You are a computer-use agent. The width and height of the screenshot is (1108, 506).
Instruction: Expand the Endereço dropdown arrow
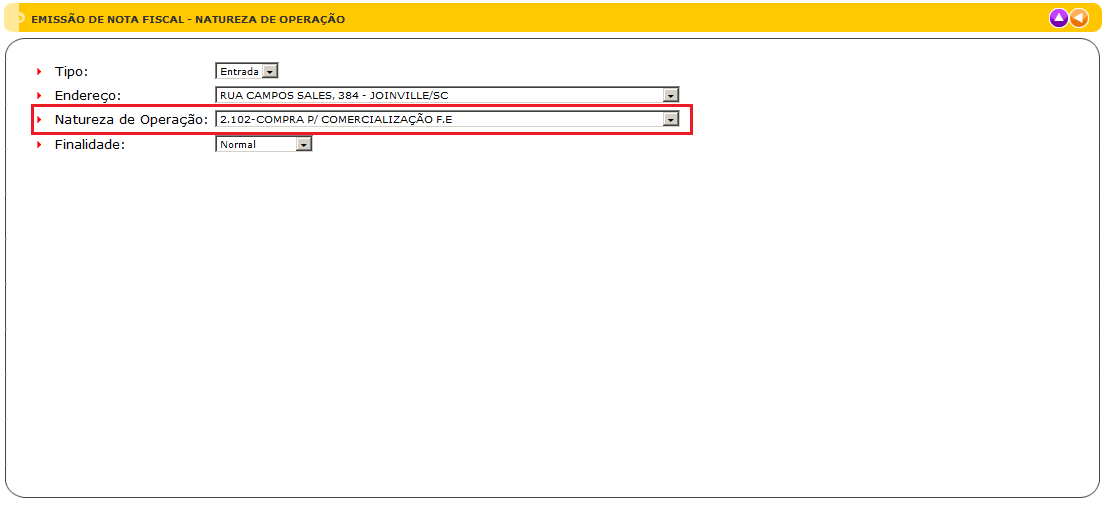tap(671, 95)
